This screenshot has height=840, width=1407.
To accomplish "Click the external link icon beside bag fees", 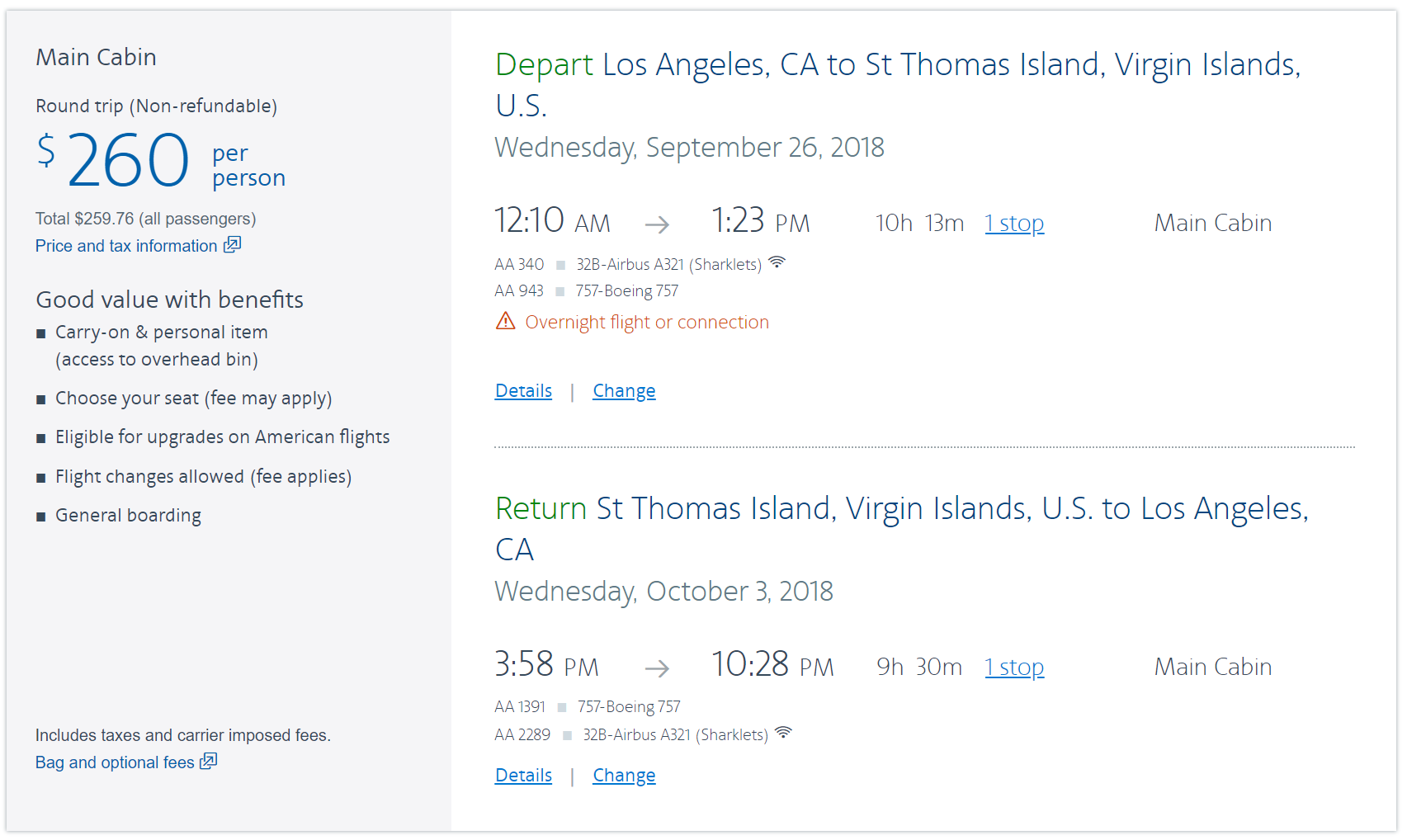I will coord(209,761).
